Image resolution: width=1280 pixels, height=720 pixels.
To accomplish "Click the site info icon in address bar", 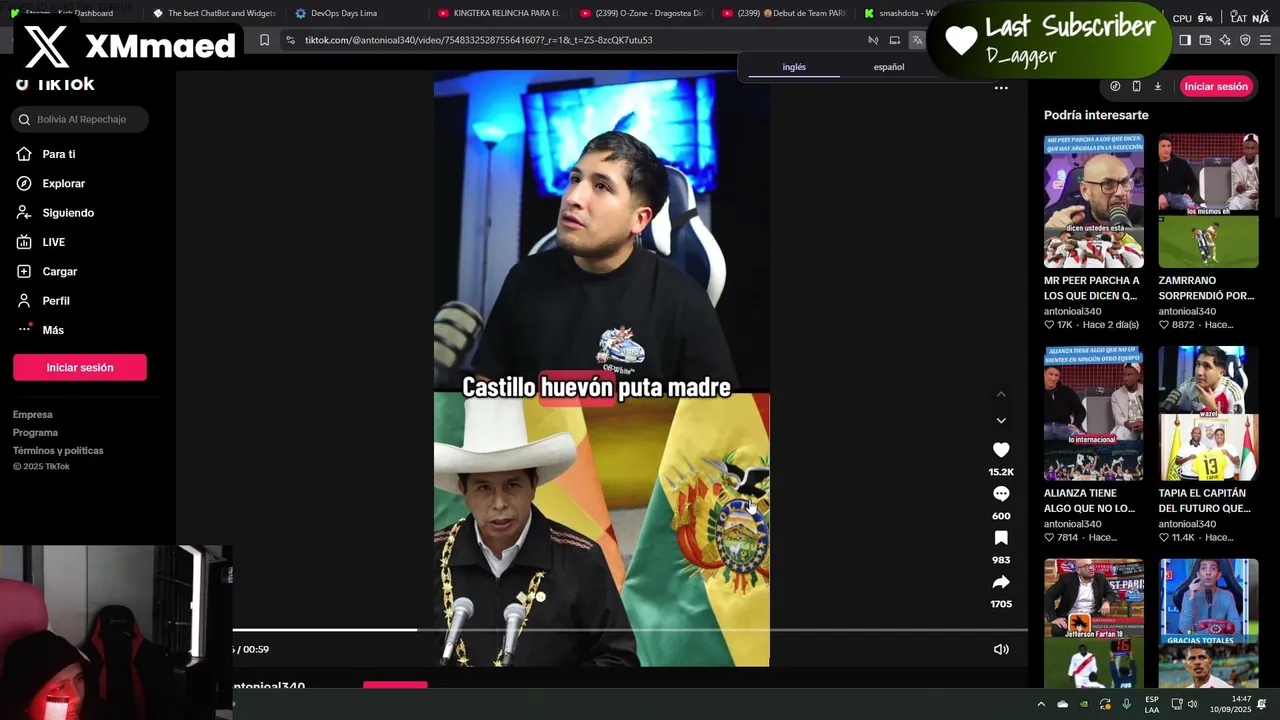I will [x=290, y=40].
